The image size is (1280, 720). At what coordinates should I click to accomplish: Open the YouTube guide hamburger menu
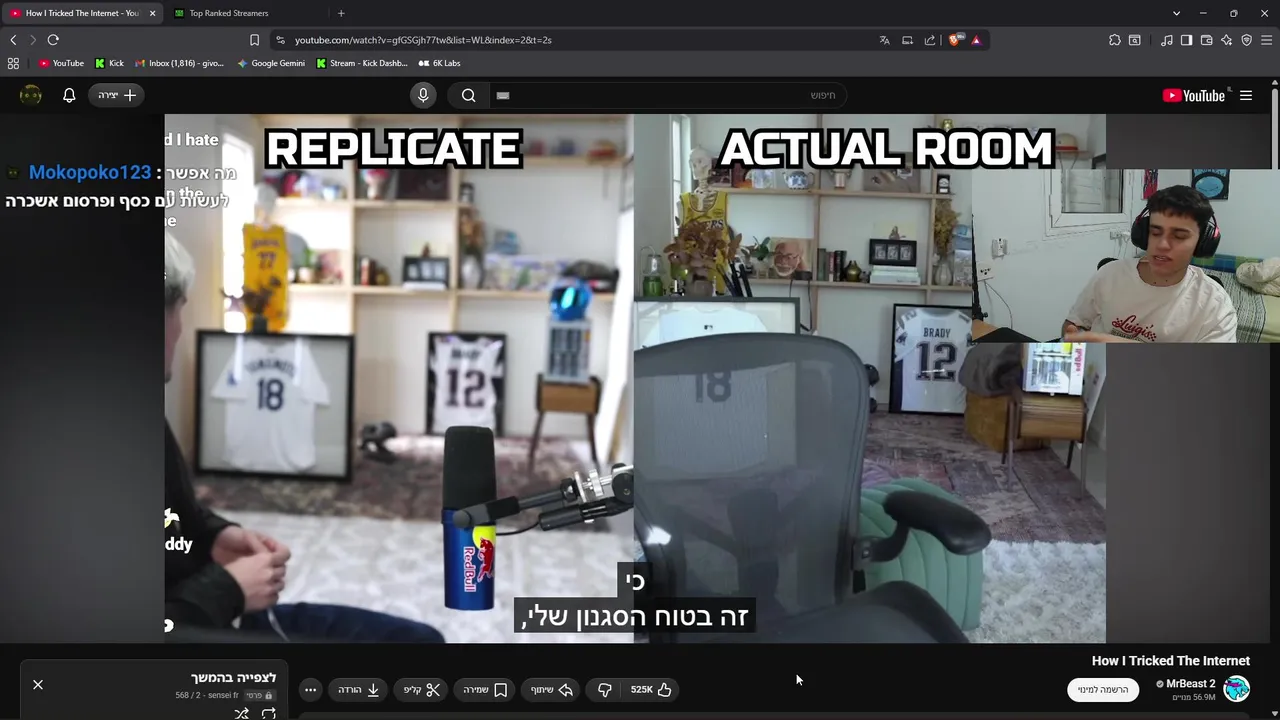coord(1246,95)
